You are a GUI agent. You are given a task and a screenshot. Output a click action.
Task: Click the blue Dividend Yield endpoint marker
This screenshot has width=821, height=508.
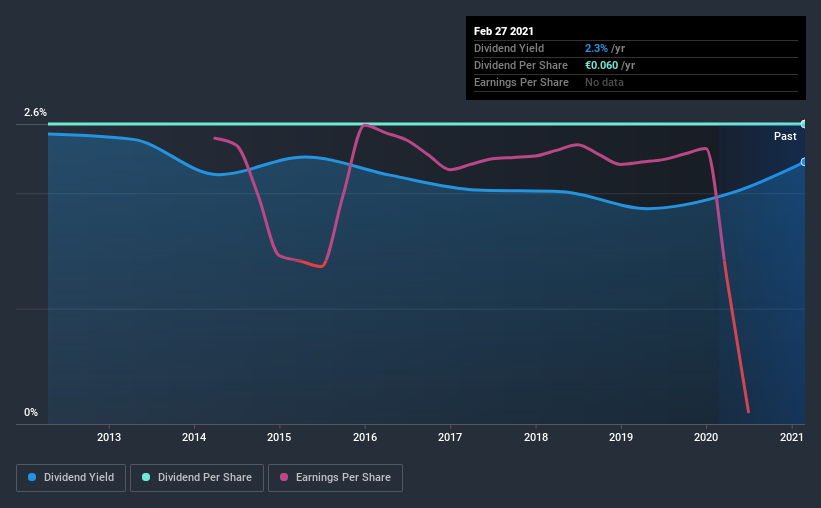pyautogui.click(x=803, y=162)
